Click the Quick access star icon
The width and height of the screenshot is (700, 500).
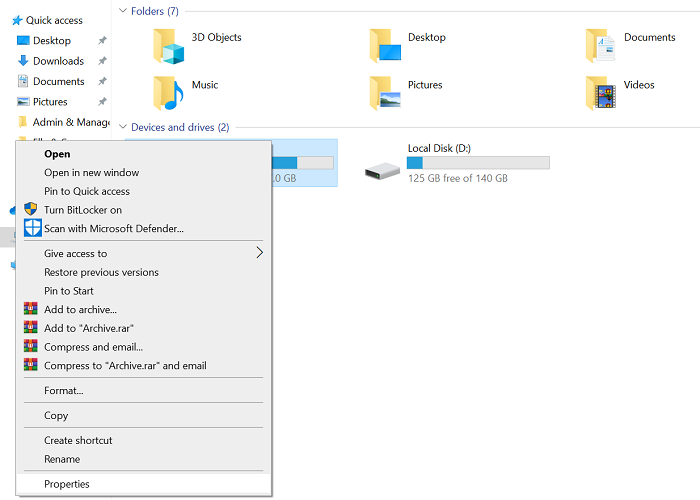[x=17, y=21]
